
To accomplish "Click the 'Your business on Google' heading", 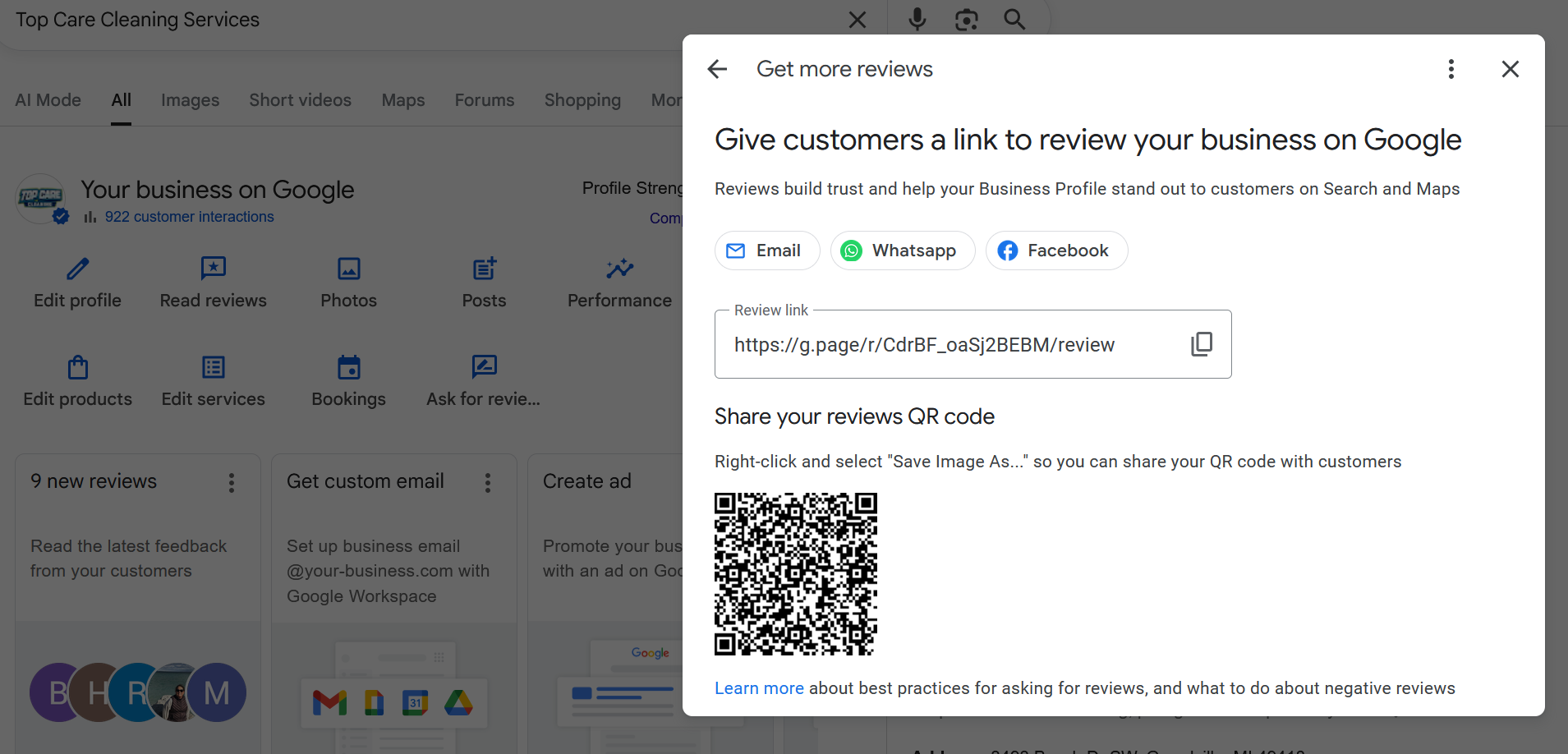I will [218, 190].
